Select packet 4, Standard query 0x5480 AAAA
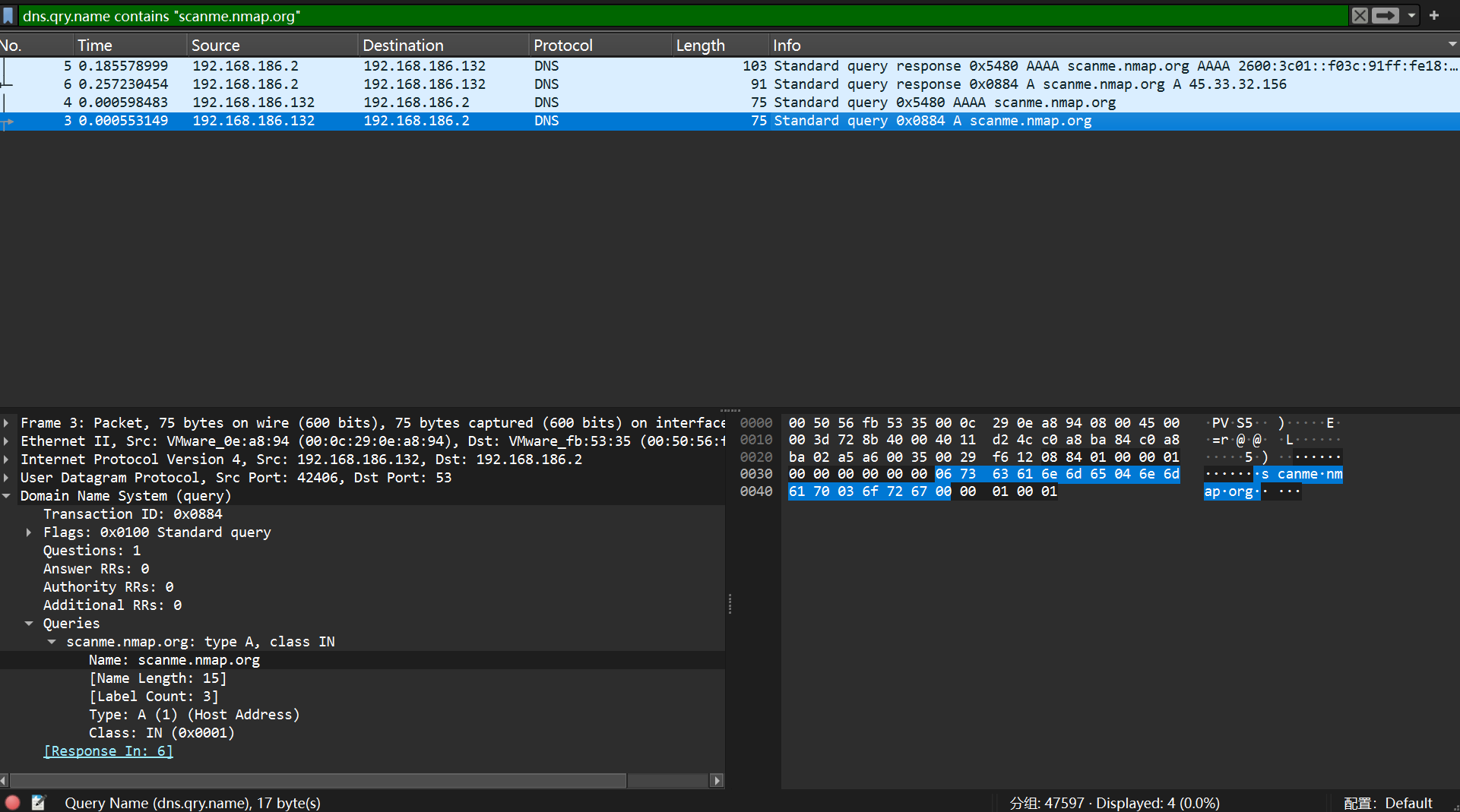 730,103
